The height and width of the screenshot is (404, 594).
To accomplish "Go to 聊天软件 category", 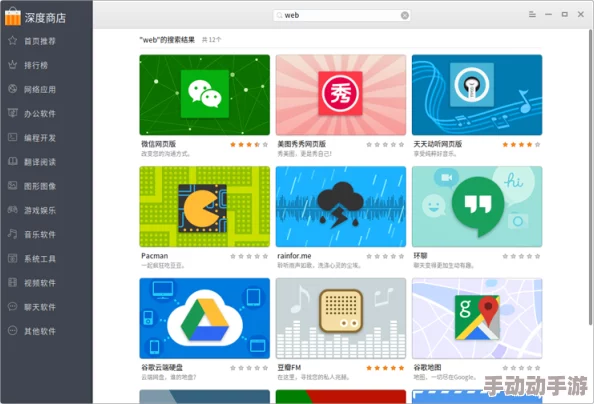I will (40, 307).
